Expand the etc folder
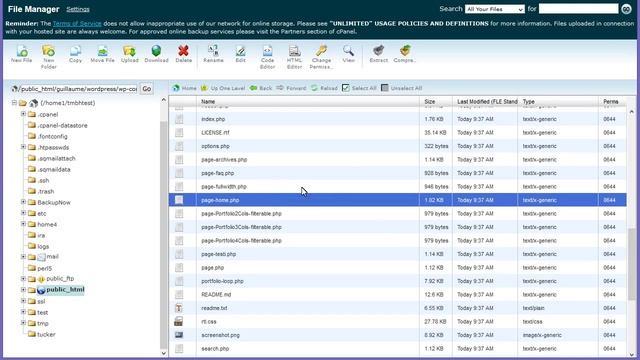Image resolution: width=640 pixels, height=360 pixels. tap(23, 213)
